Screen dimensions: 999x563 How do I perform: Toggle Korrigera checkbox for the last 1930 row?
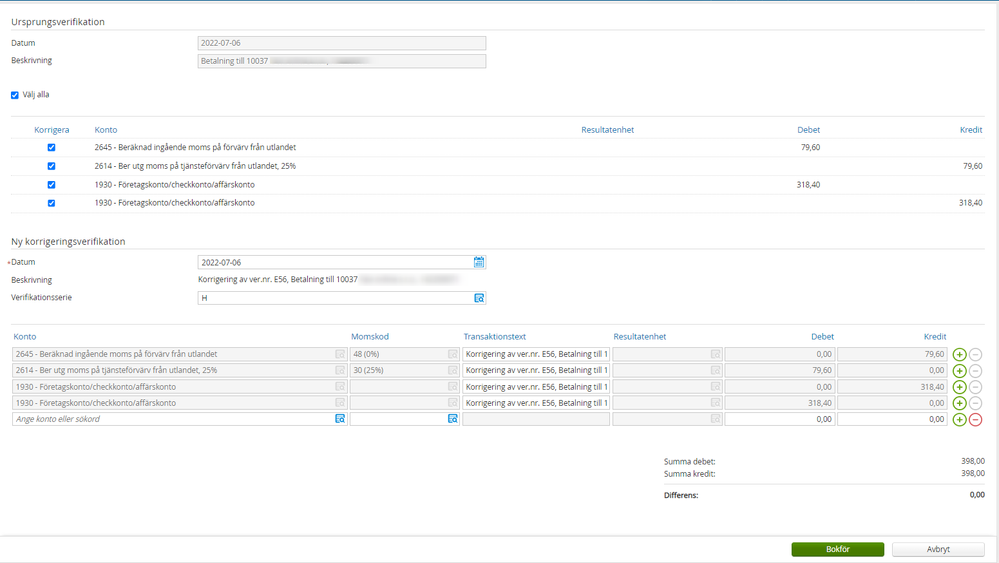(52, 203)
